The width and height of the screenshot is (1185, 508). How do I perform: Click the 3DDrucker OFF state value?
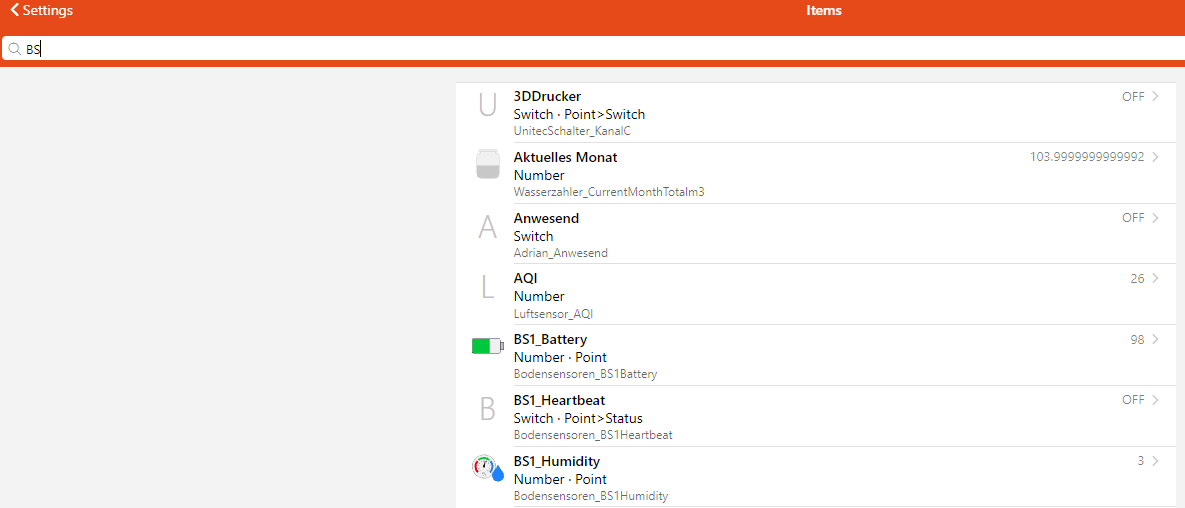point(1133,97)
